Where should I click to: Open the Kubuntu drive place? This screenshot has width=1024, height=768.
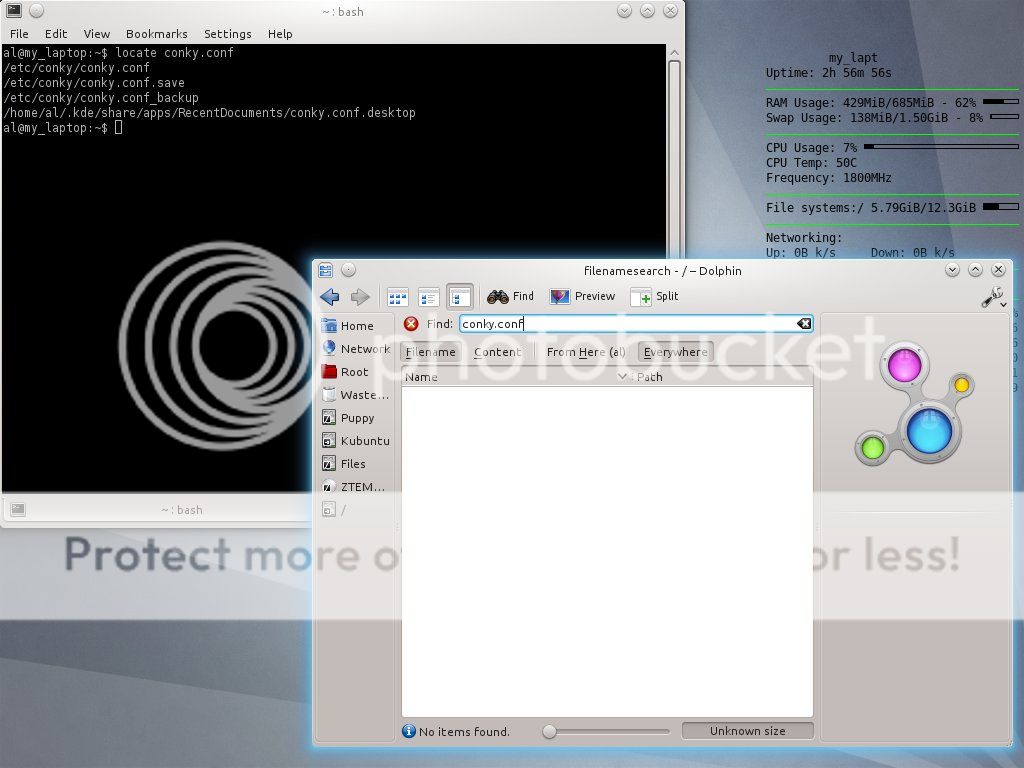coord(356,441)
